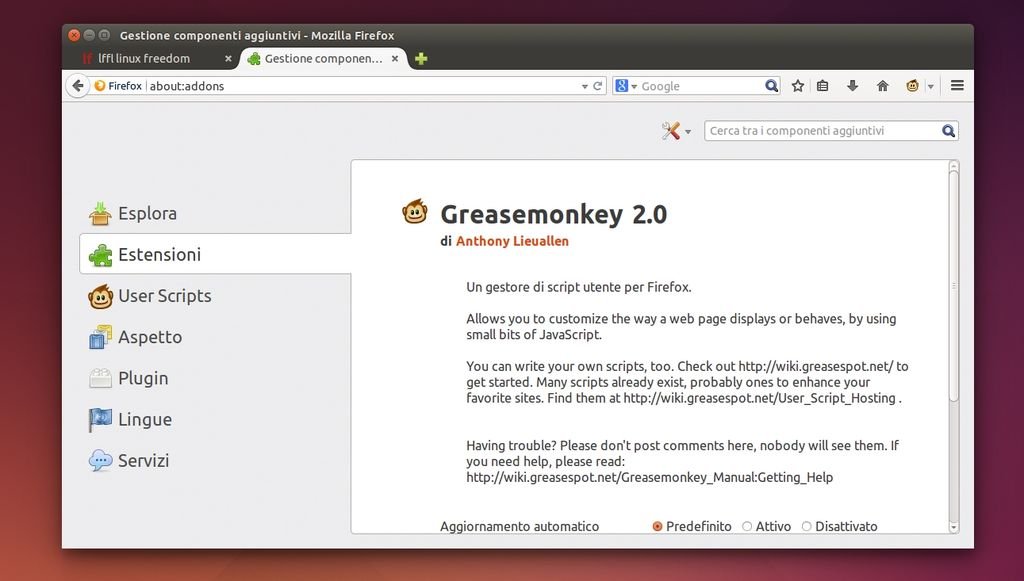
Task: Click 'Un gestore di script utente per Firefox.'
Action: [x=579, y=287]
